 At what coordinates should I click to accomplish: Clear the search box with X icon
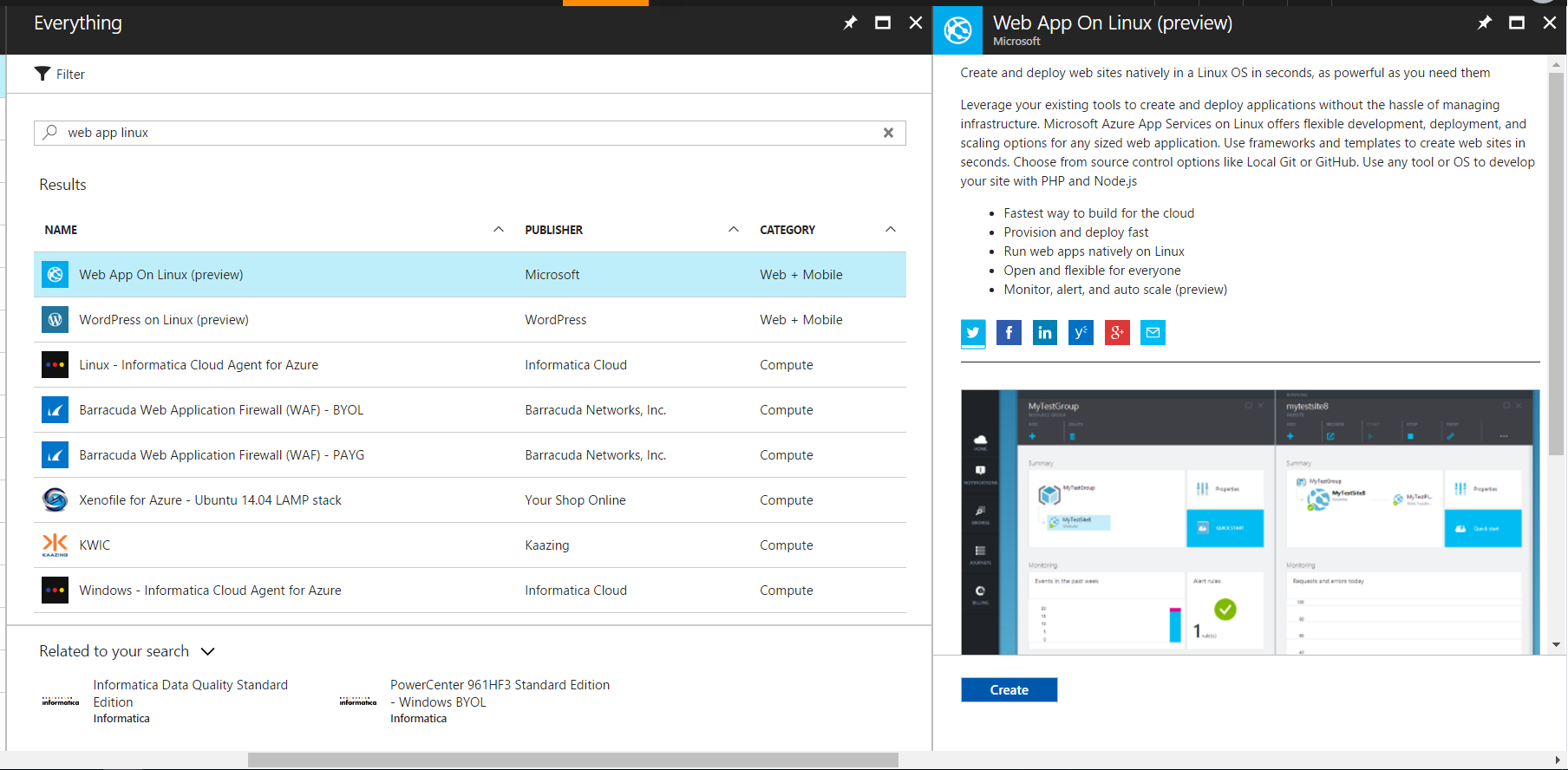pyautogui.click(x=888, y=133)
